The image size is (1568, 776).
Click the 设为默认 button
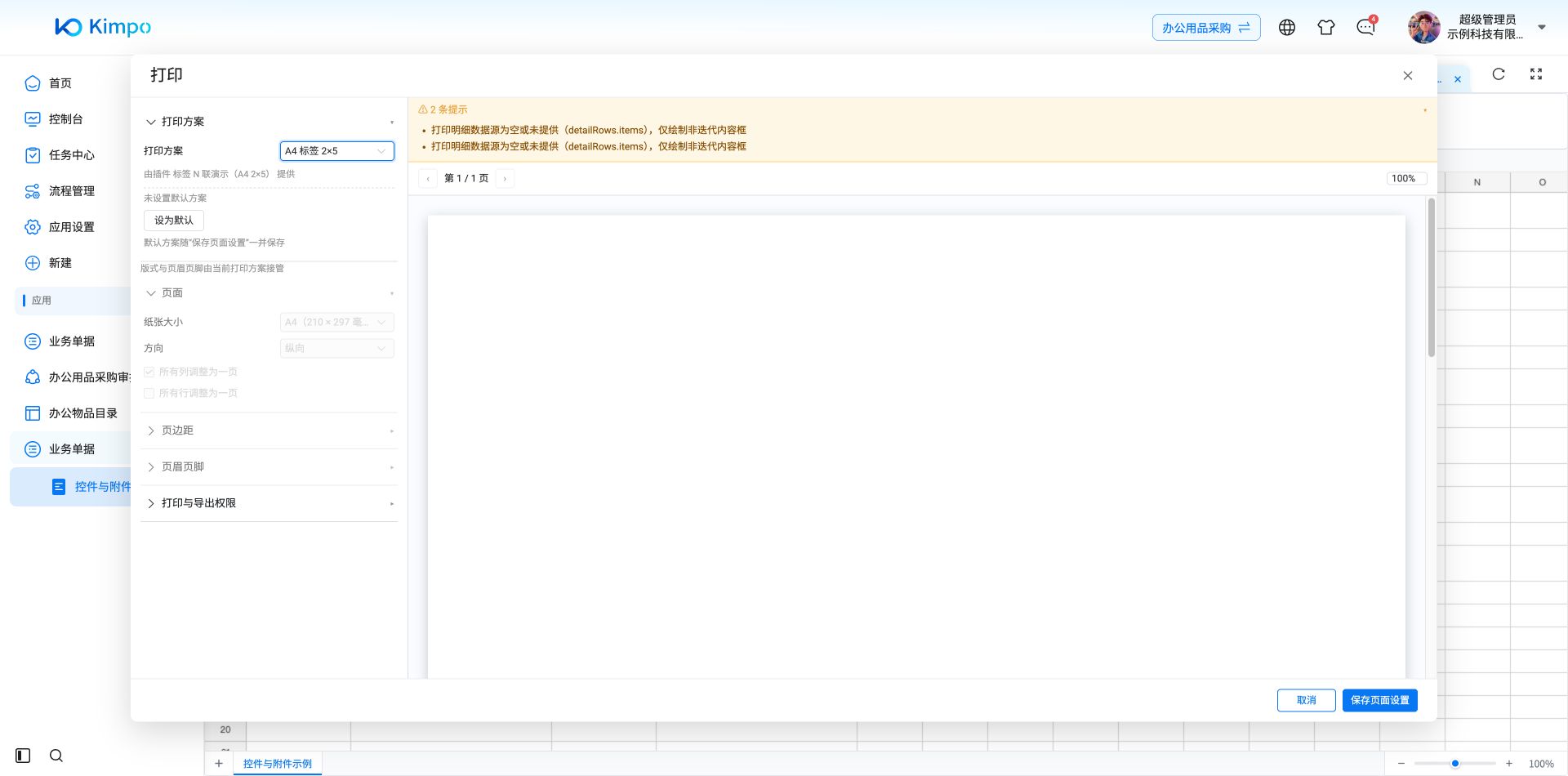(x=174, y=221)
